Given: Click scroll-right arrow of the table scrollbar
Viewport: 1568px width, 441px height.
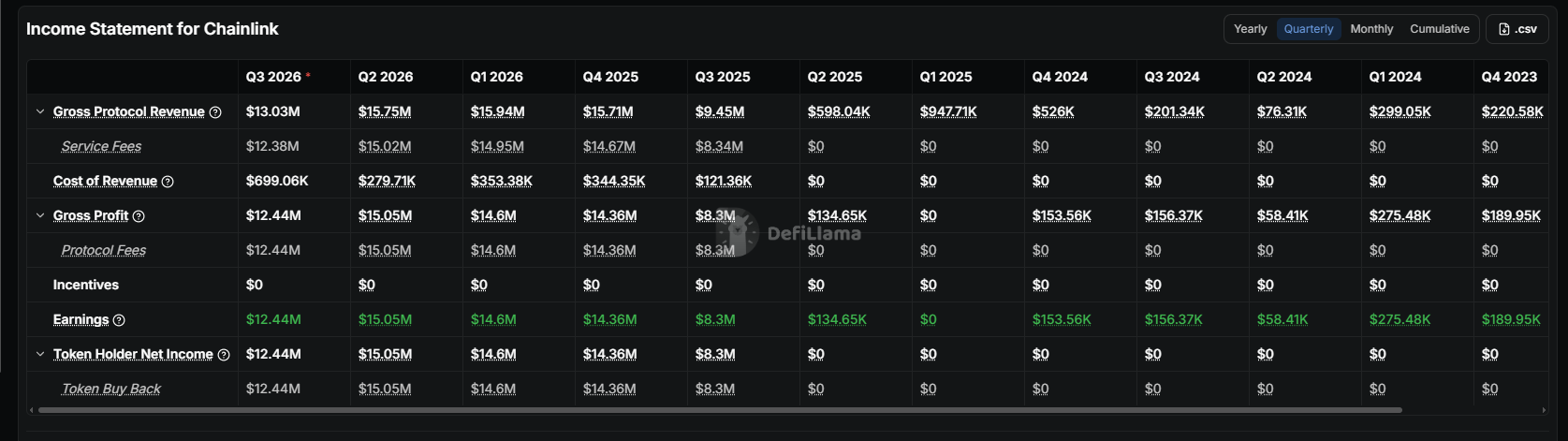Looking at the screenshot, I should [x=1544, y=410].
